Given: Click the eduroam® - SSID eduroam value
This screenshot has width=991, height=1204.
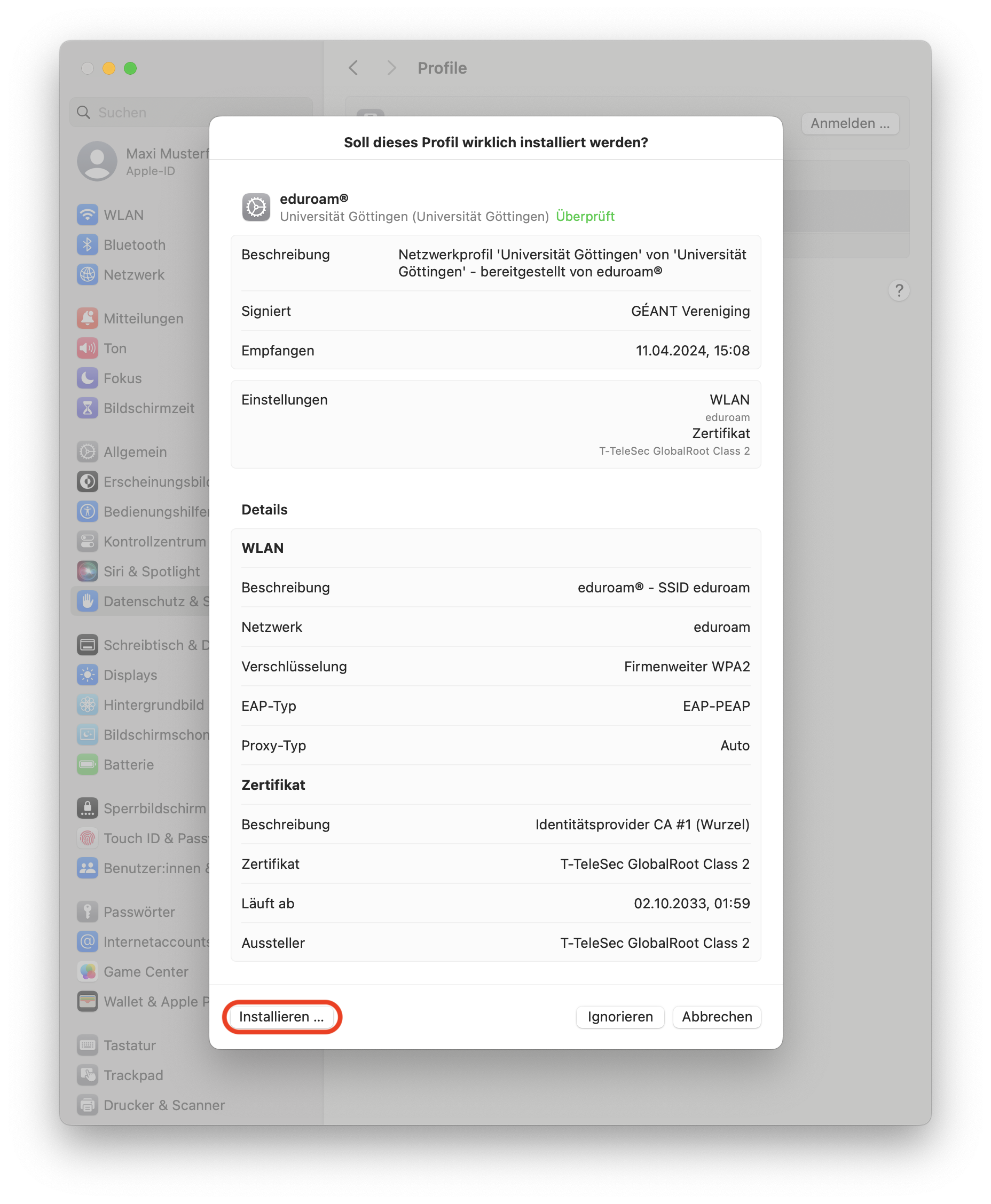Looking at the screenshot, I should (663, 587).
